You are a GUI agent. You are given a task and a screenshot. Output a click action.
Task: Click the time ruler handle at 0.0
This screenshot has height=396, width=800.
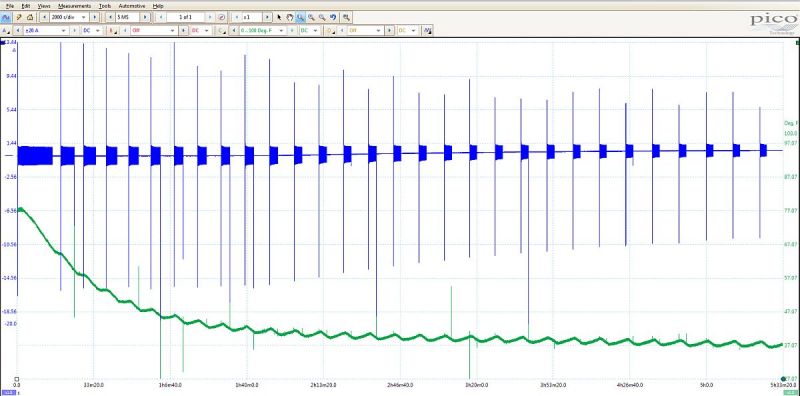click(17, 379)
